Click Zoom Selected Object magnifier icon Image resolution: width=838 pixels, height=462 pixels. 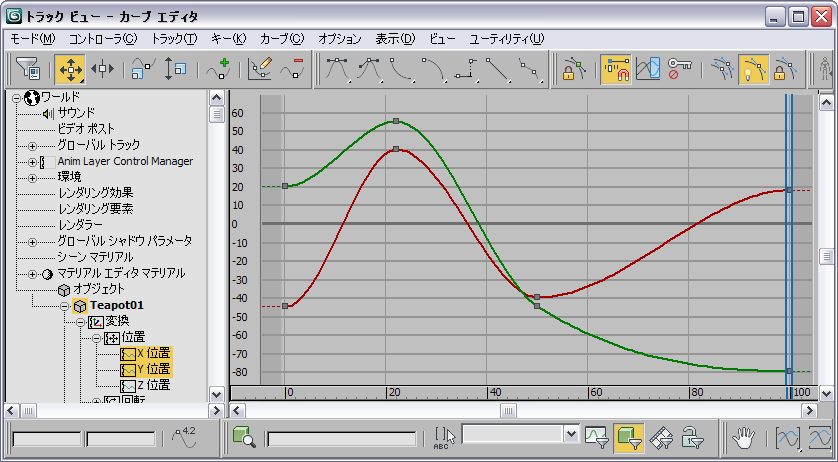[244, 436]
